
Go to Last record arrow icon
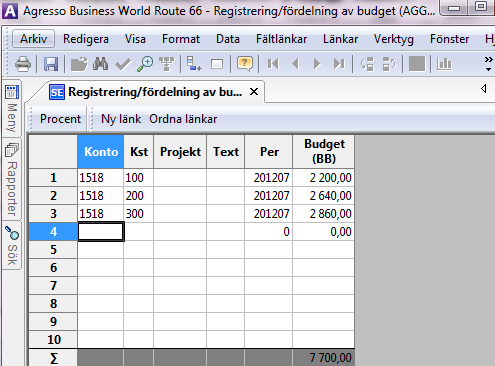(339, 64)
